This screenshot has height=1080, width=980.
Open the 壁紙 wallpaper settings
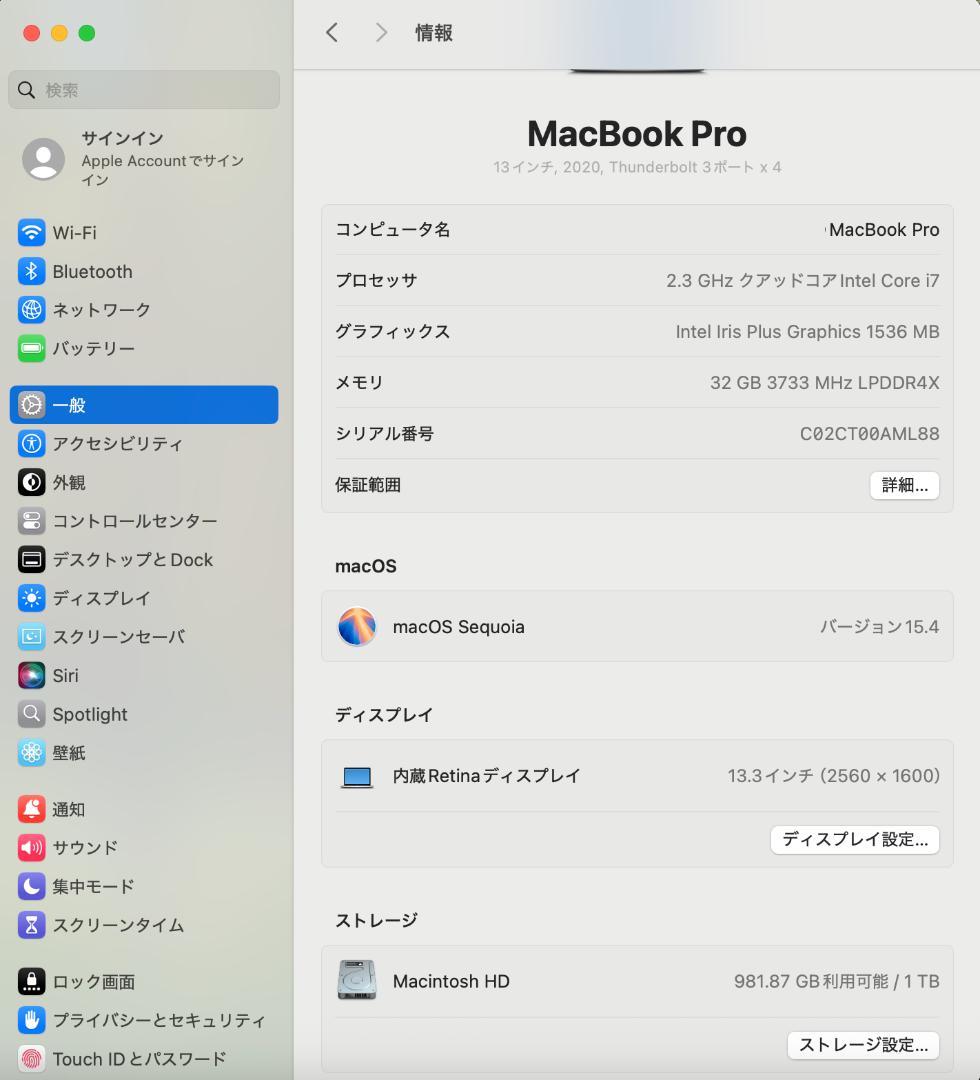28,752
